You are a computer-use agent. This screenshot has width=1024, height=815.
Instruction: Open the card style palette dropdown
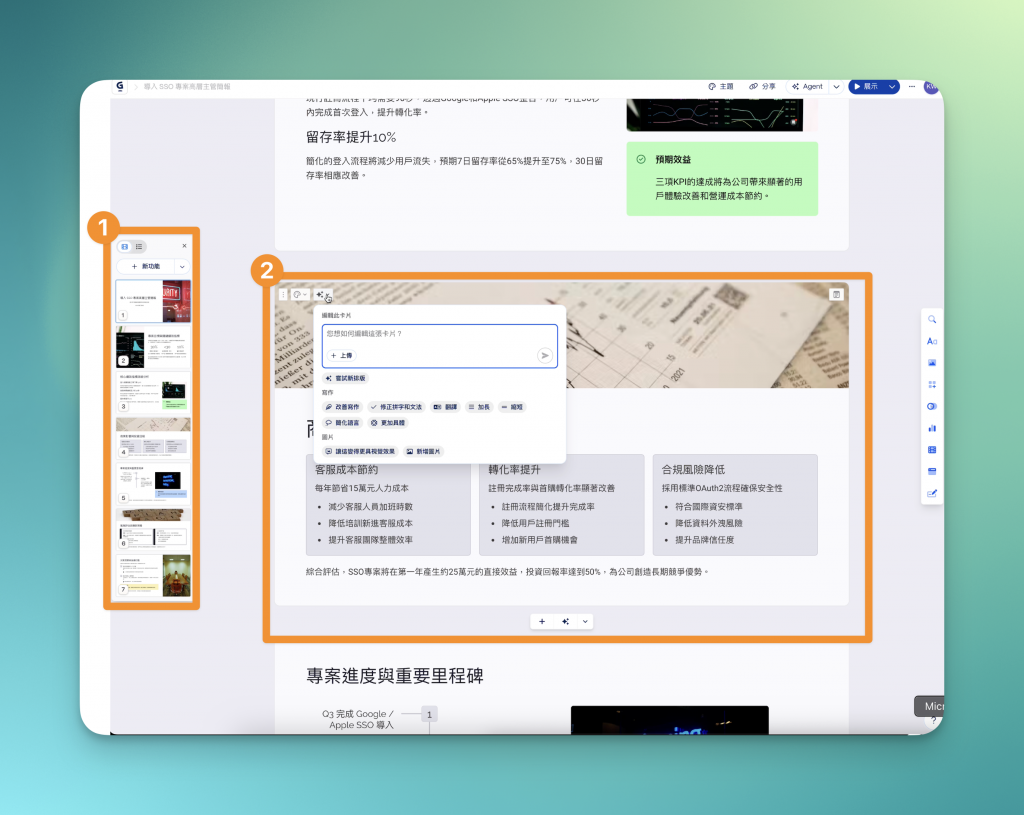pyautogui.click(x=300, y=295)
